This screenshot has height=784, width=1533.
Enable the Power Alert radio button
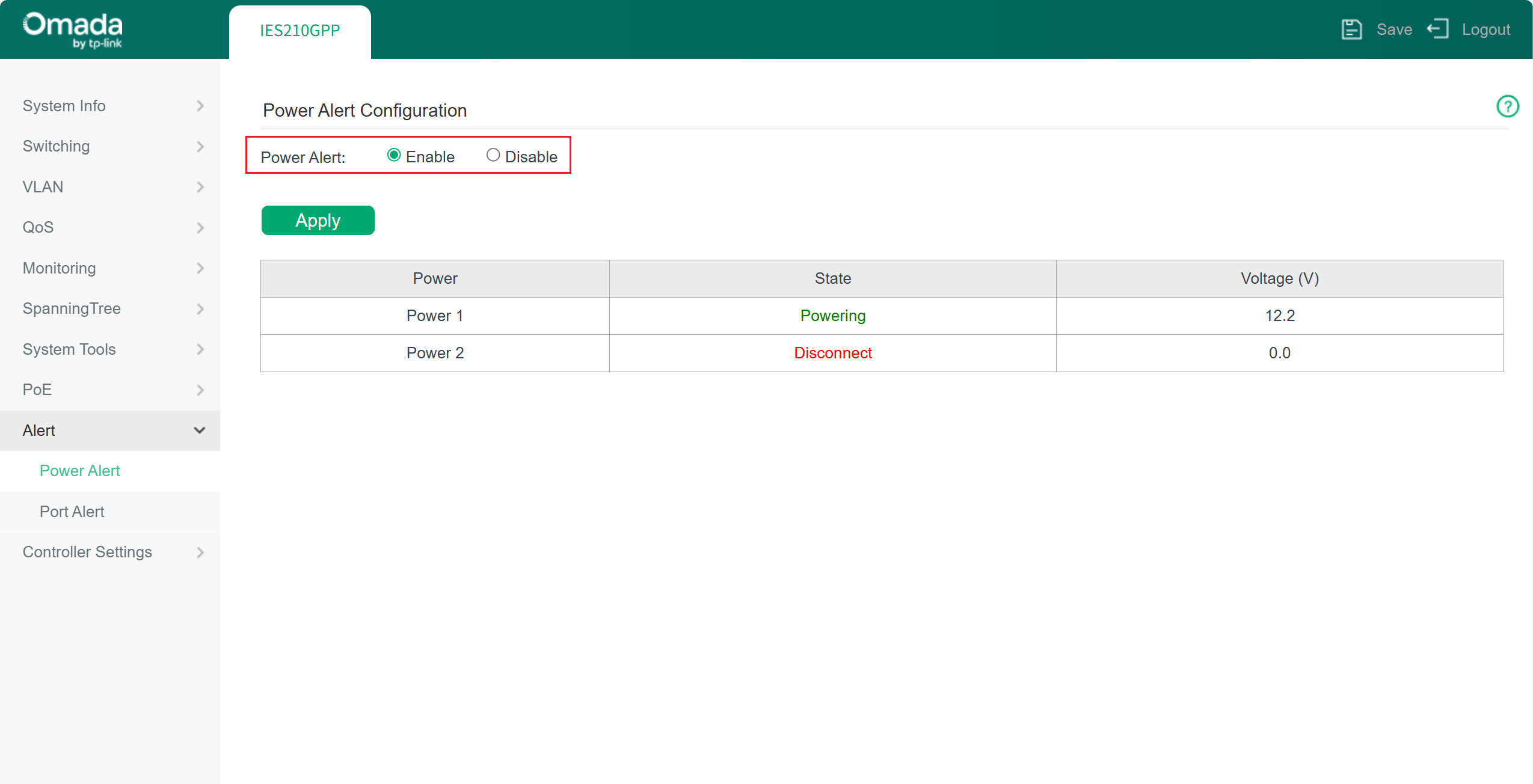(394, 155)
